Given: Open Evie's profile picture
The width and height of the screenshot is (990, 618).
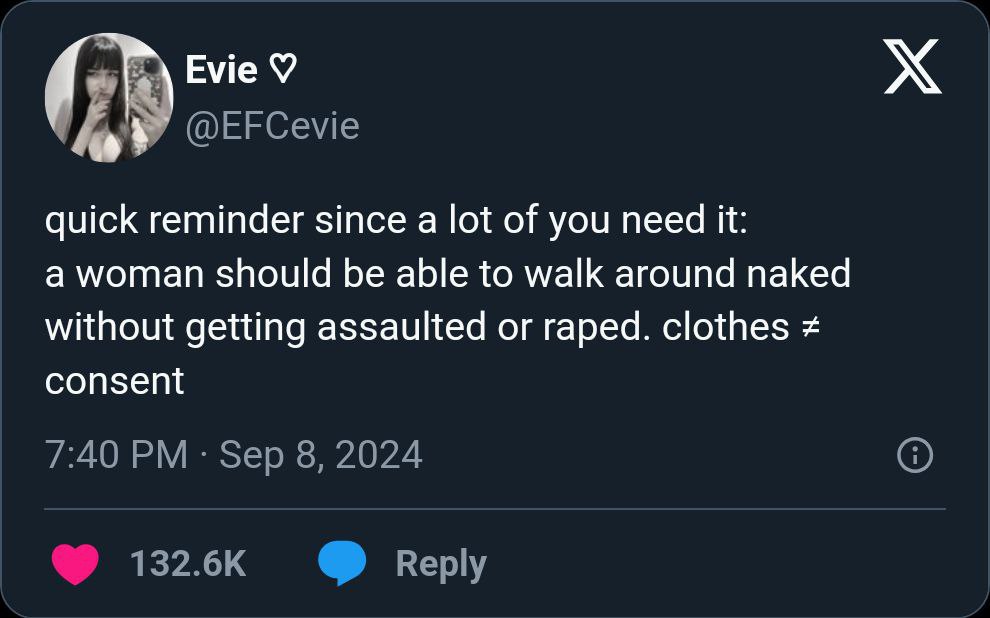Looking at the screenshot, I should pyautogui.click(x=109, y=97).
